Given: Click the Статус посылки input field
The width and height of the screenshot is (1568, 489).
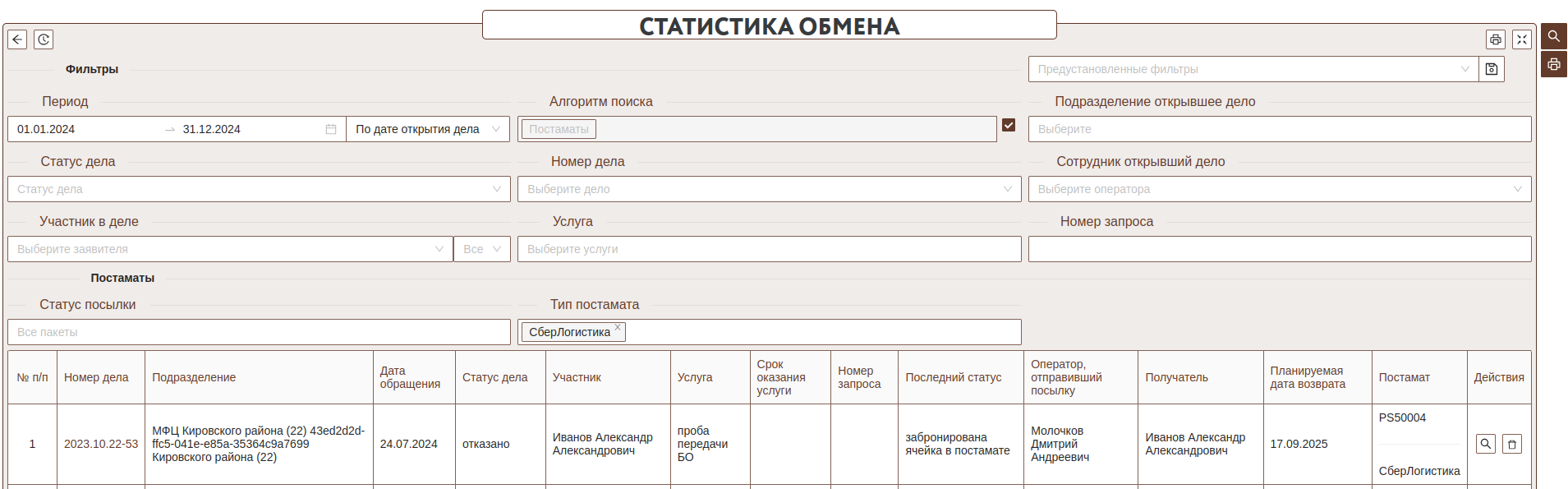Looking at the screenshot, I should tap(259, 332).
